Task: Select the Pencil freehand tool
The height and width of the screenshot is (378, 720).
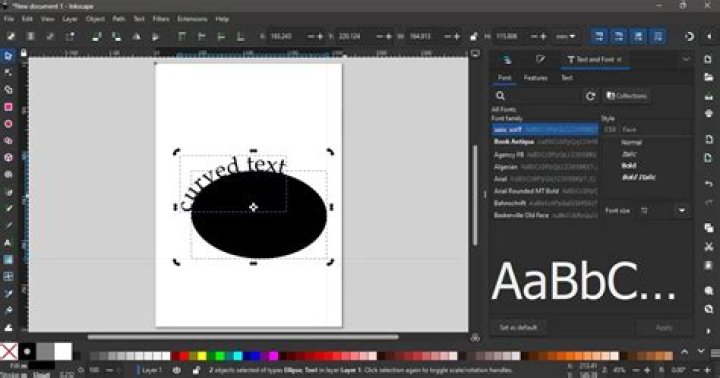Action: click(x=8, y=209)
